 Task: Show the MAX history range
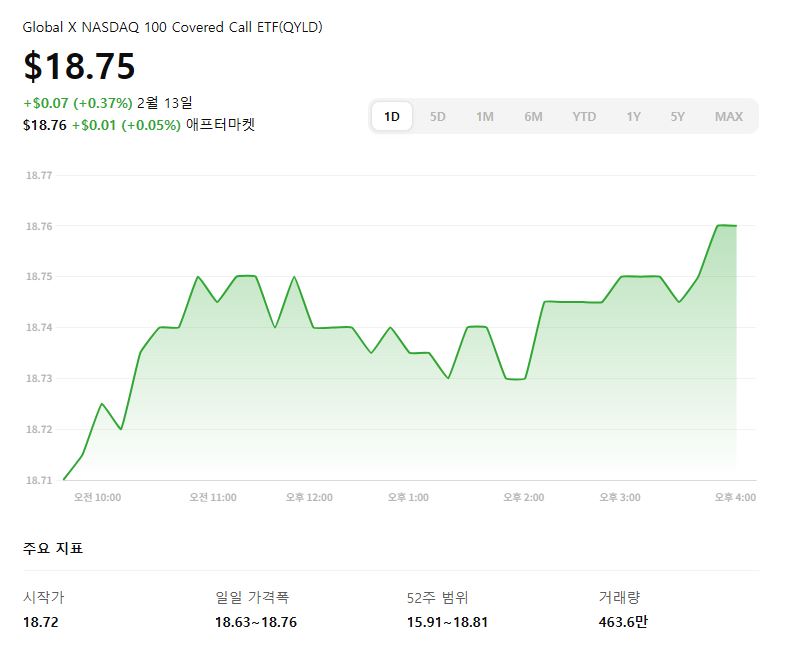729,116
